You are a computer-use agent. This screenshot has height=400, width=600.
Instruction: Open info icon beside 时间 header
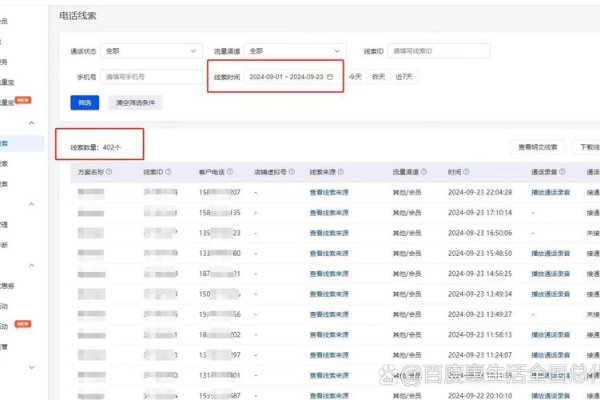tap(466, 172)
